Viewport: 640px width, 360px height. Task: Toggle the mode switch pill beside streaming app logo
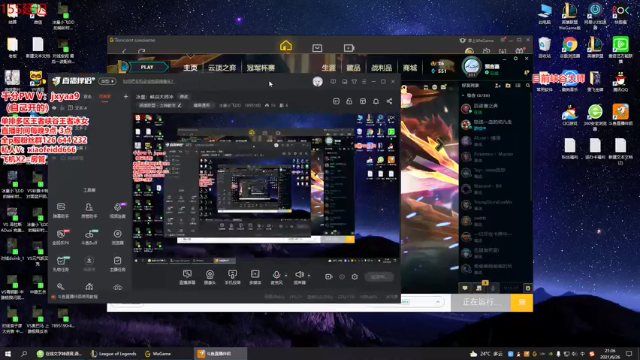click(107, 81)
